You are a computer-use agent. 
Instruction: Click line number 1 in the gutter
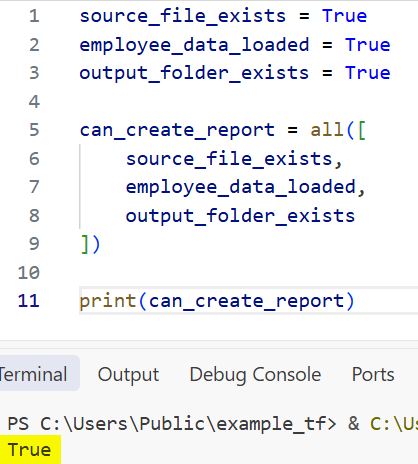click(x=34, y=16)
